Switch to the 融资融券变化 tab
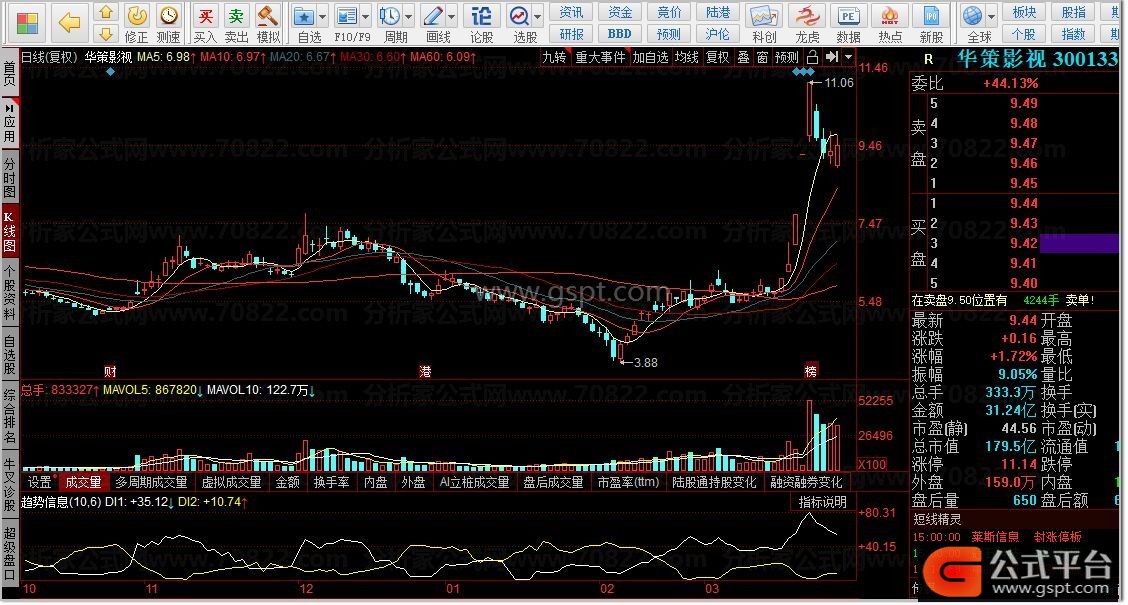Screen dimensions: 1128x605 [806, 482]
